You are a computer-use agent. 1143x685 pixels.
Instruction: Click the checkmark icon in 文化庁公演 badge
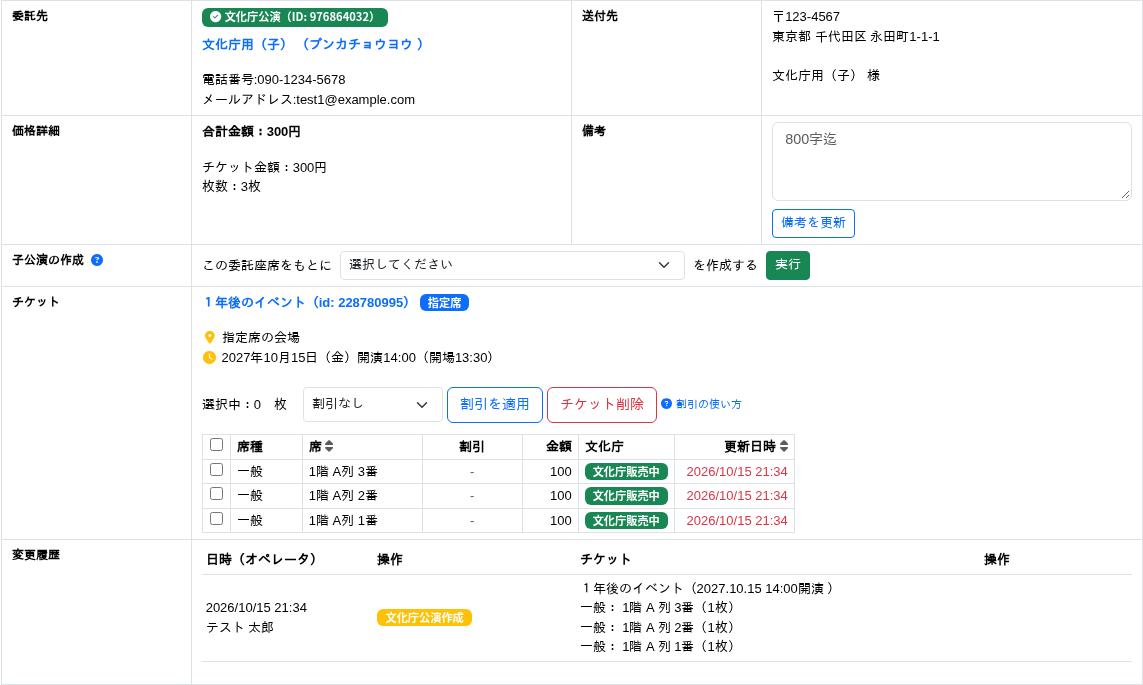215,17
